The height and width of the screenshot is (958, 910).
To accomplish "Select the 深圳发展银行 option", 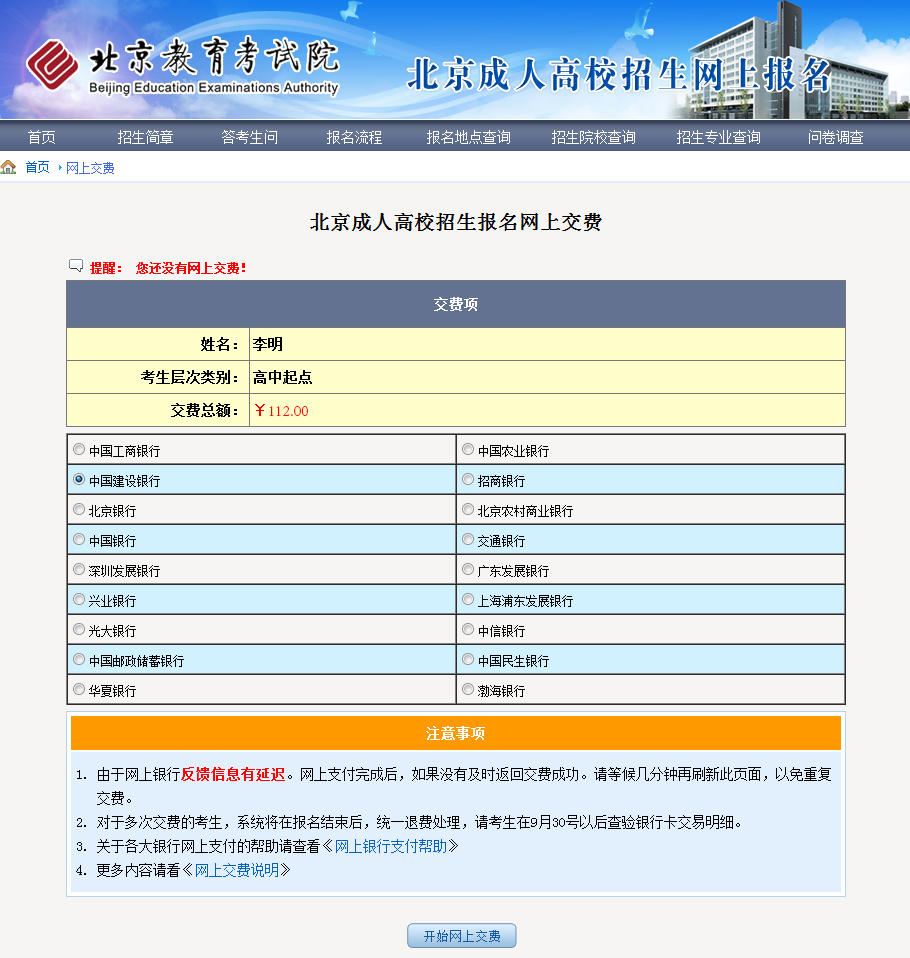I will tap(79, 569).
